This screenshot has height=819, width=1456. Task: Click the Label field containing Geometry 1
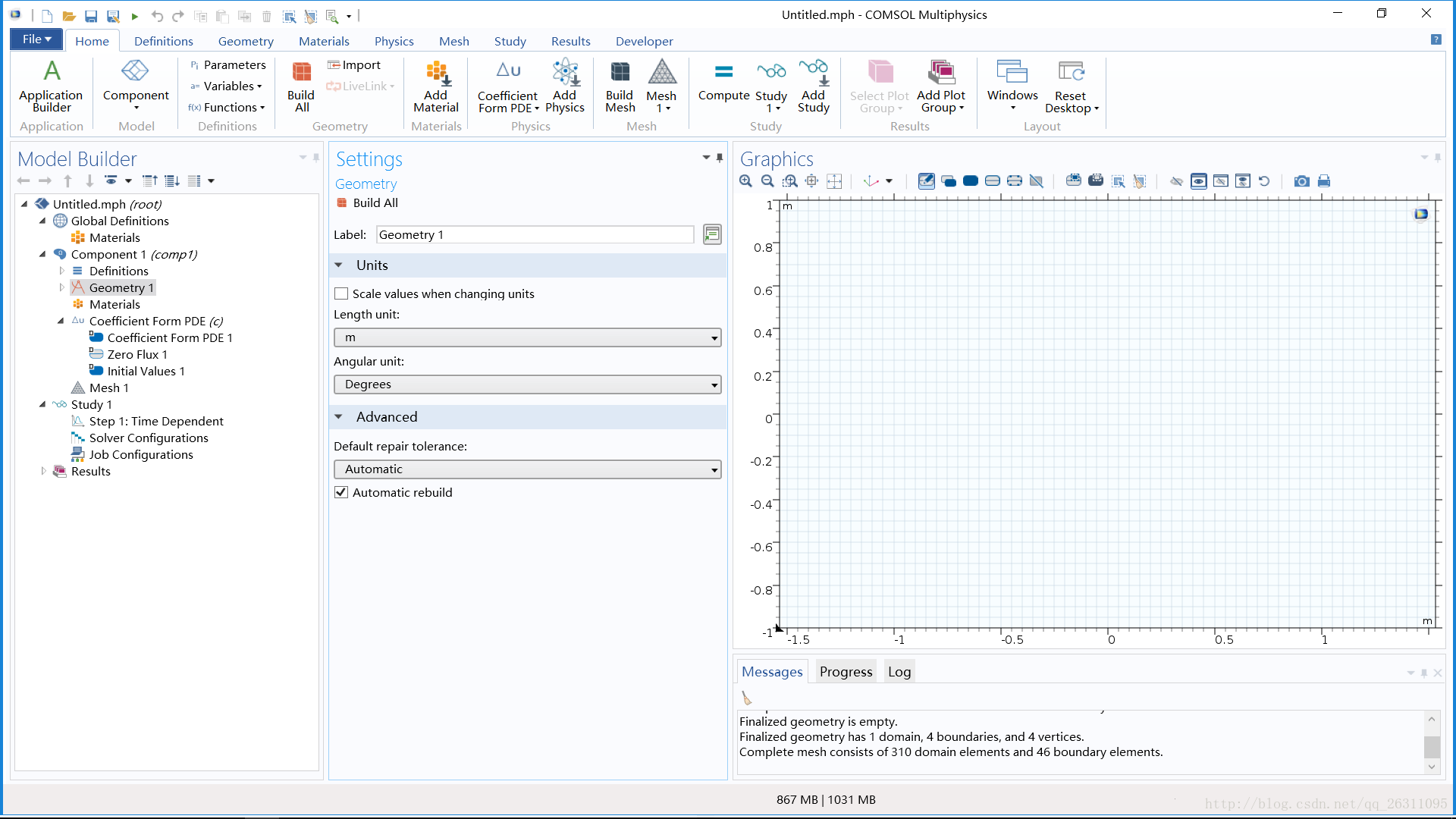click(535, 234)
